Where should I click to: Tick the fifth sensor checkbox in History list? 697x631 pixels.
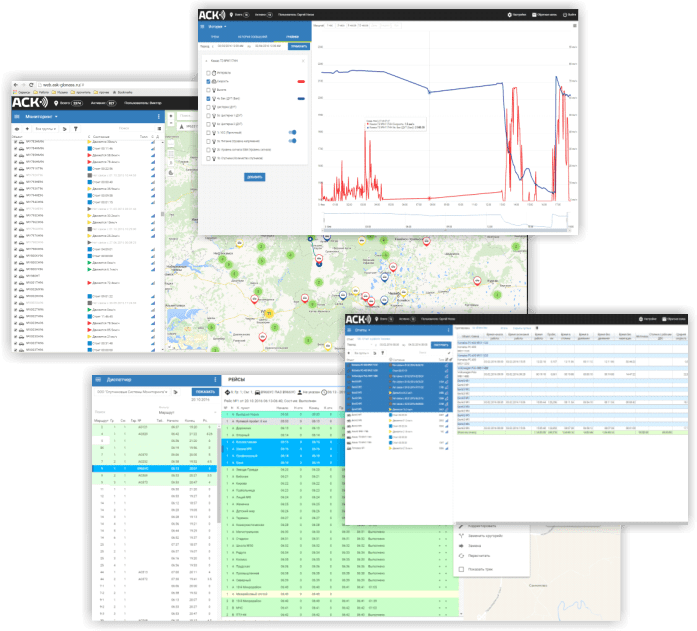click(208, 107)
